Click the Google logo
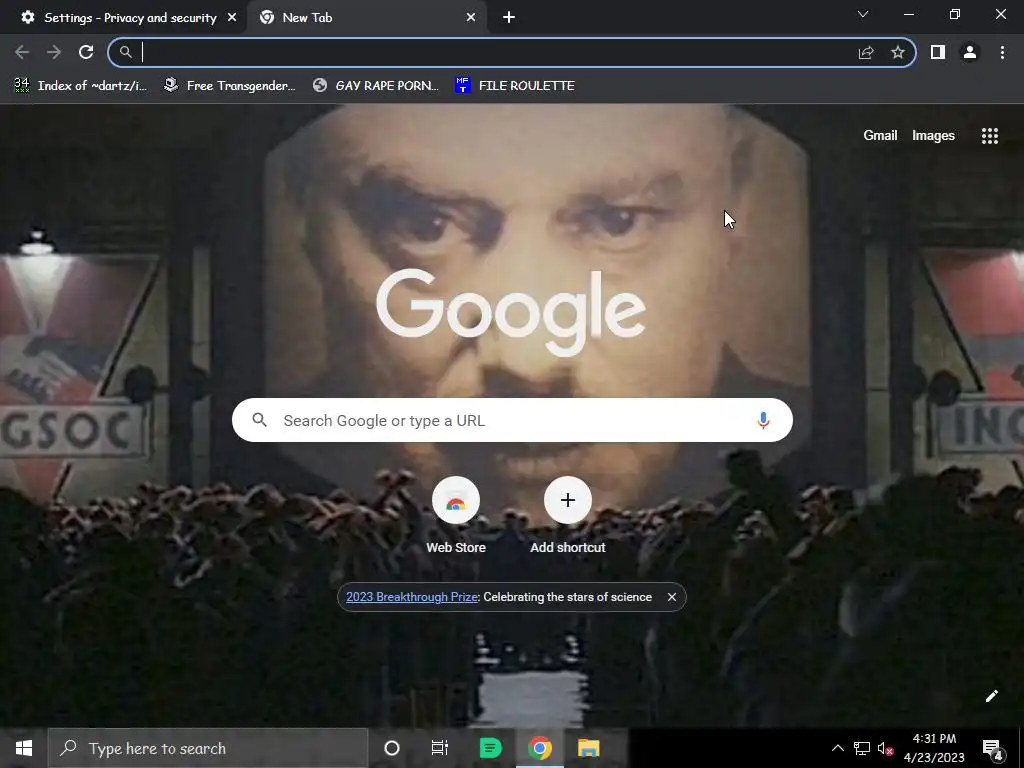 [511, 313]
